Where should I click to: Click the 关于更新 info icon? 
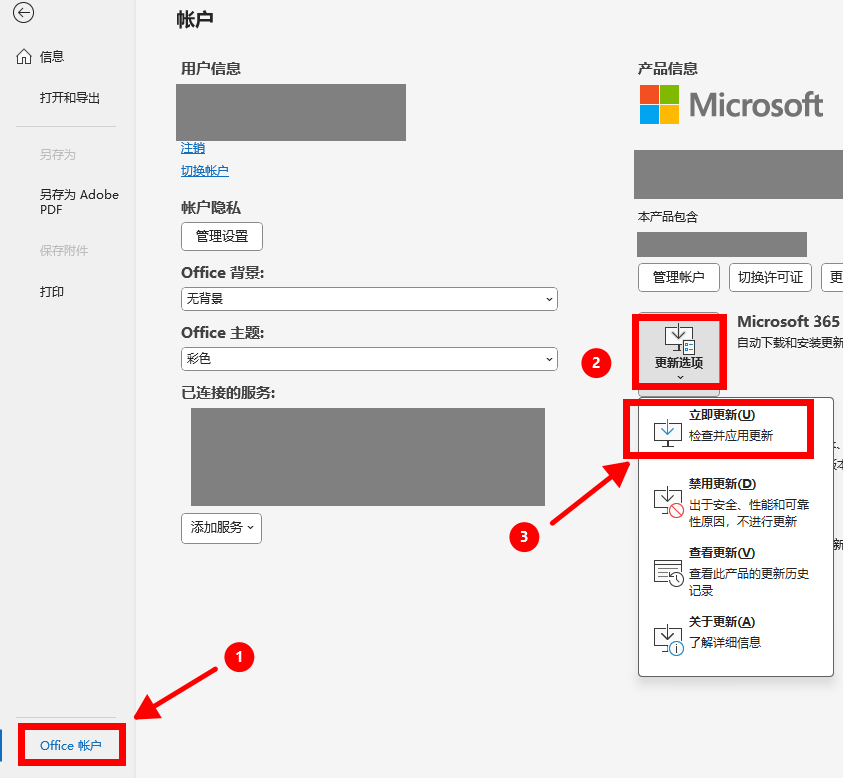click(x=667, y=638)
